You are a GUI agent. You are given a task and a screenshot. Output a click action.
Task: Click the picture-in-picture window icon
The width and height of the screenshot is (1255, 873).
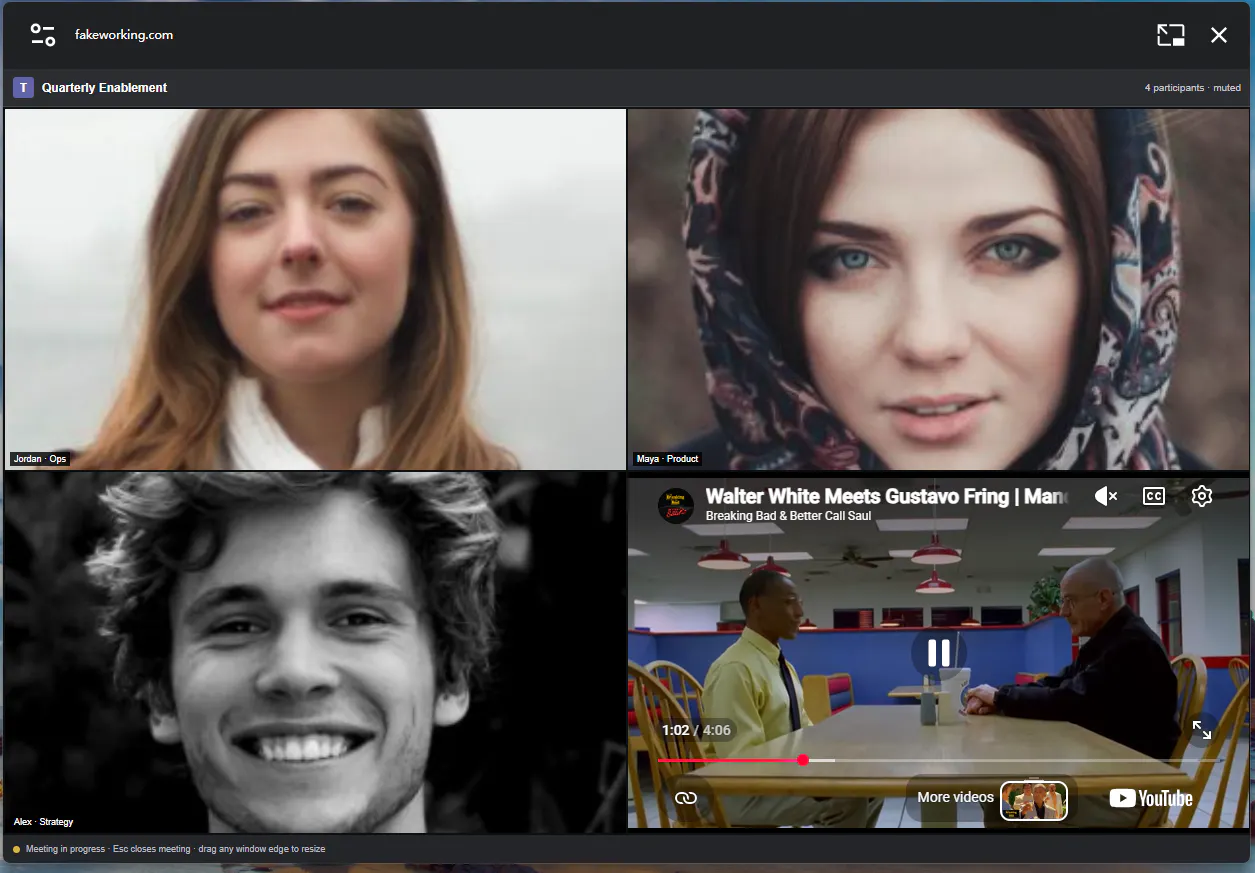click(1171, 35)
